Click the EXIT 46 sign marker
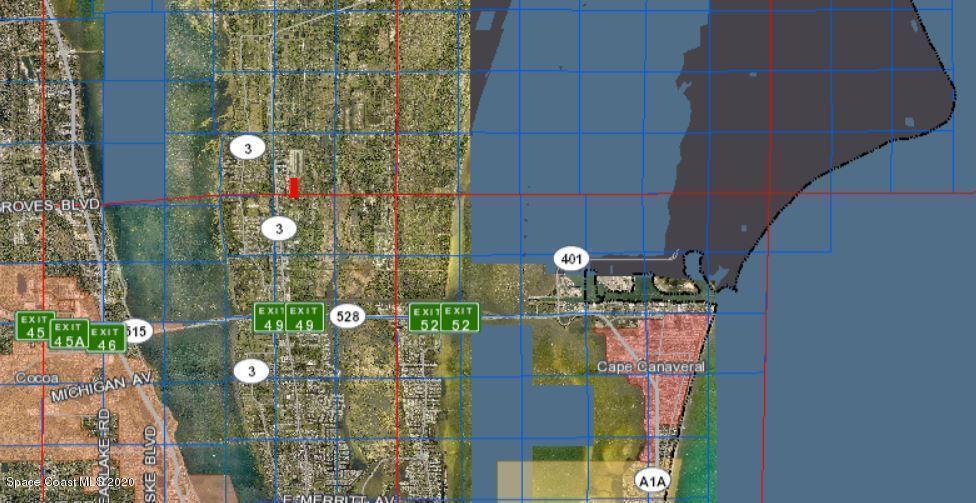Image resolution: width=976 pixels, height=503 pixels. tap(105, 338)
